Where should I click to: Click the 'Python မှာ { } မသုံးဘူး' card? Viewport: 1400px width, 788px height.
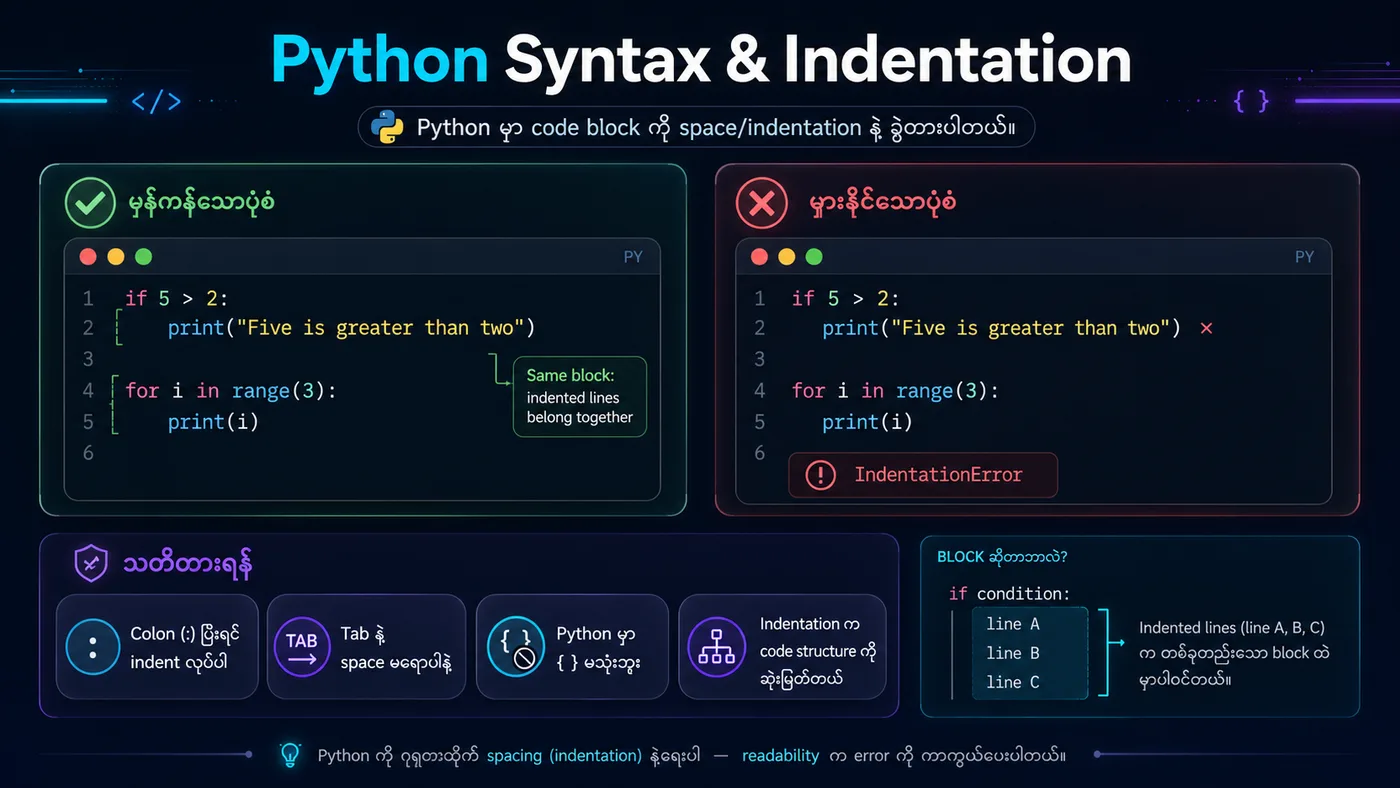572,647
